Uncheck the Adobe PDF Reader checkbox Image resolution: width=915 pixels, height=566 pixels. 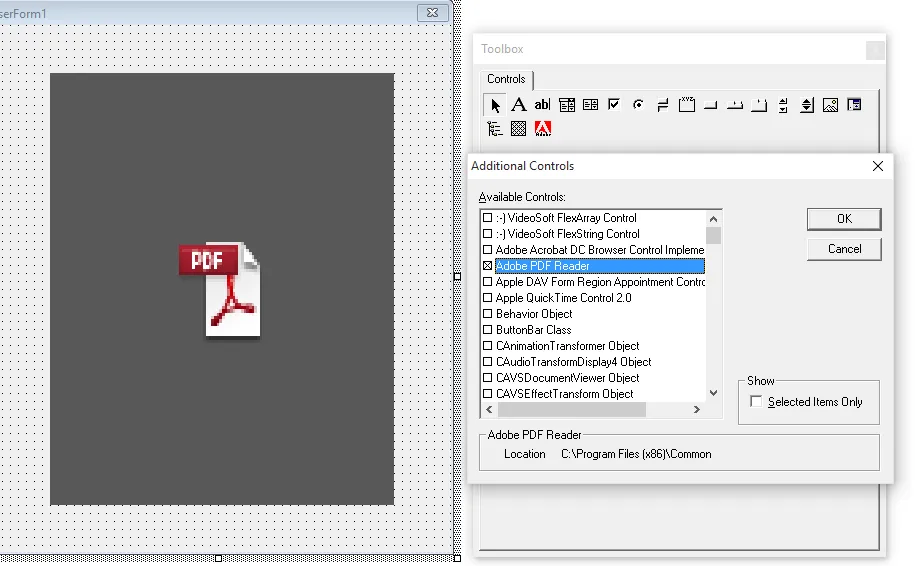coord(488,265)
